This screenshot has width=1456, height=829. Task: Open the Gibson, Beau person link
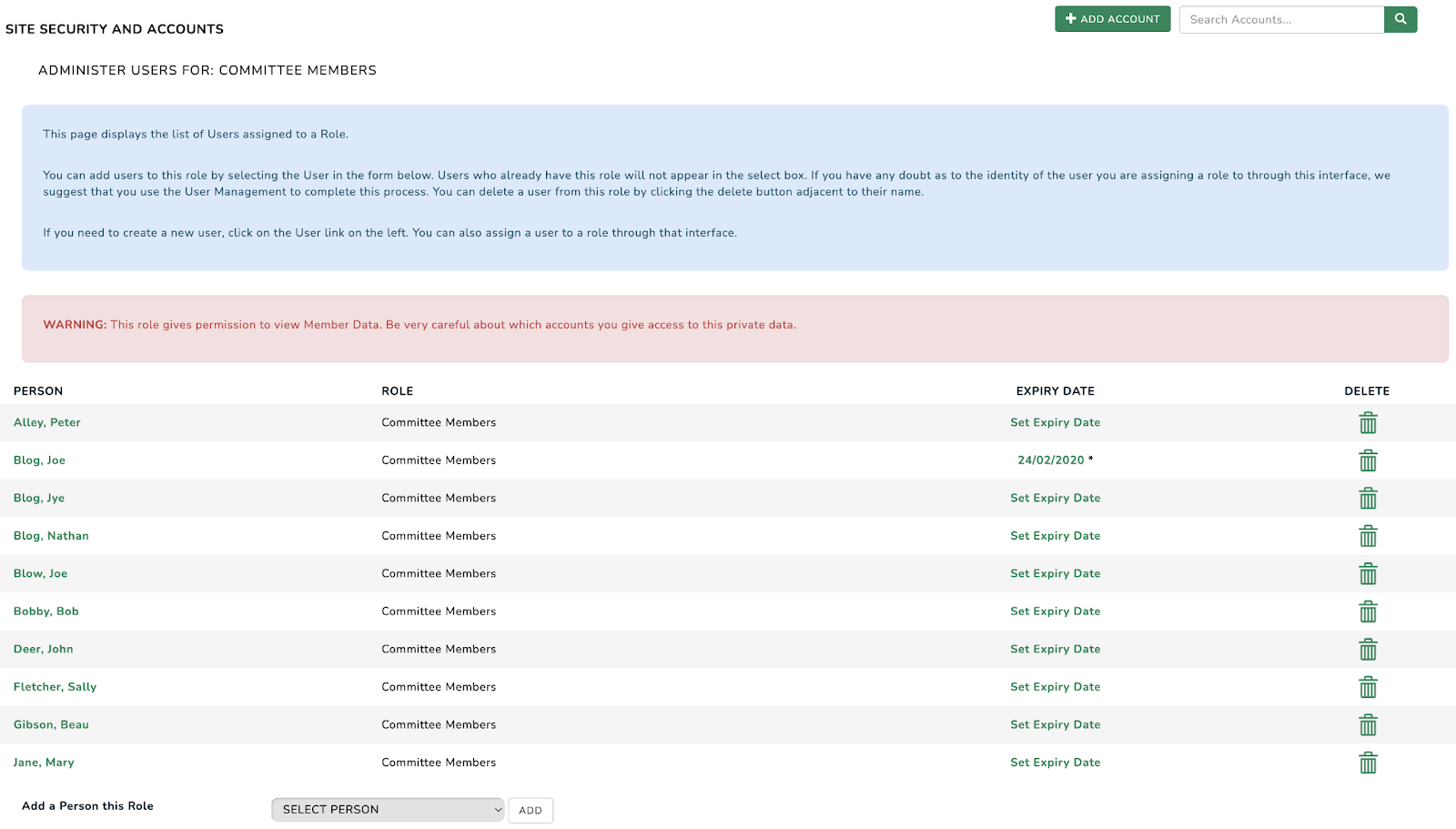[x=51, y=724]
